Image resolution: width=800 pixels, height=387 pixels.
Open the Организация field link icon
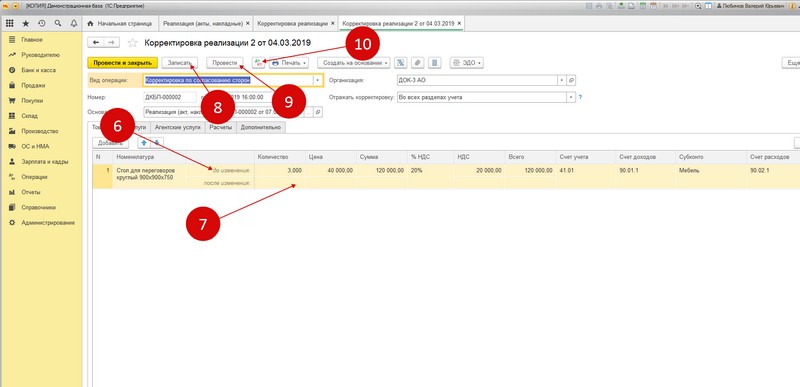click(x=571, y=81)
